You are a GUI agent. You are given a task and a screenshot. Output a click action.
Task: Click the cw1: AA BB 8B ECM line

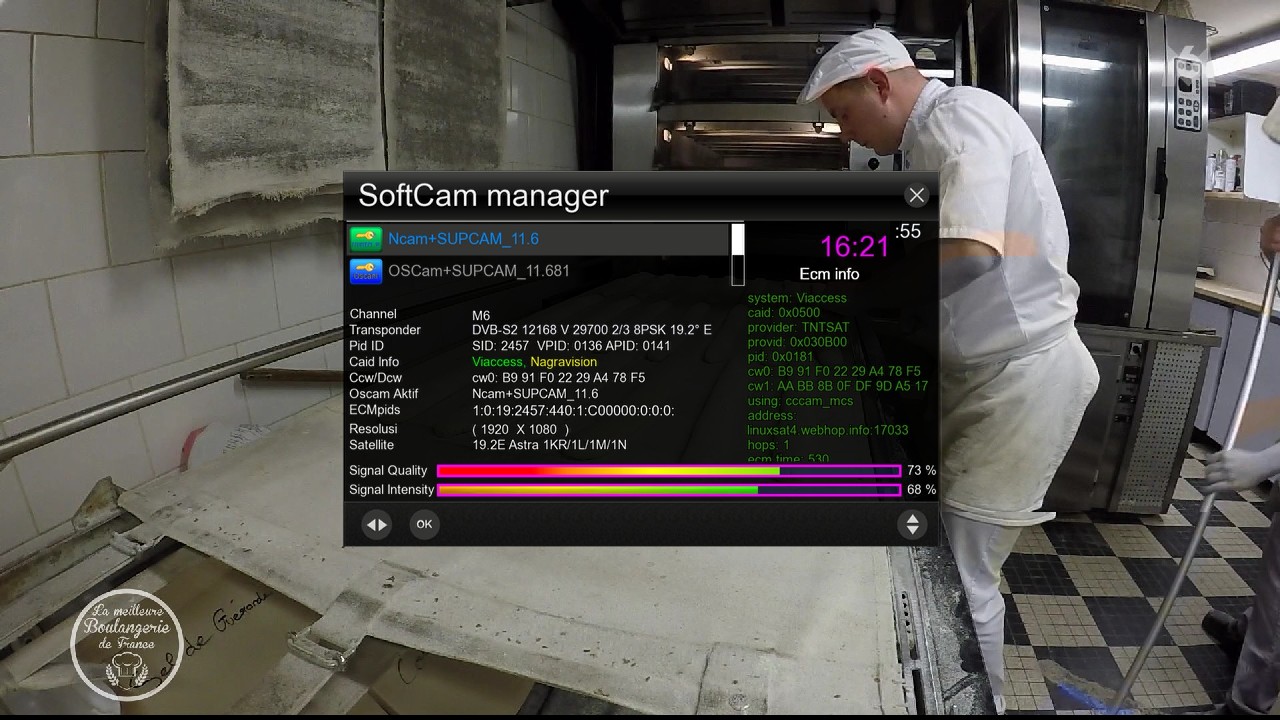click(x=837, y=386)
